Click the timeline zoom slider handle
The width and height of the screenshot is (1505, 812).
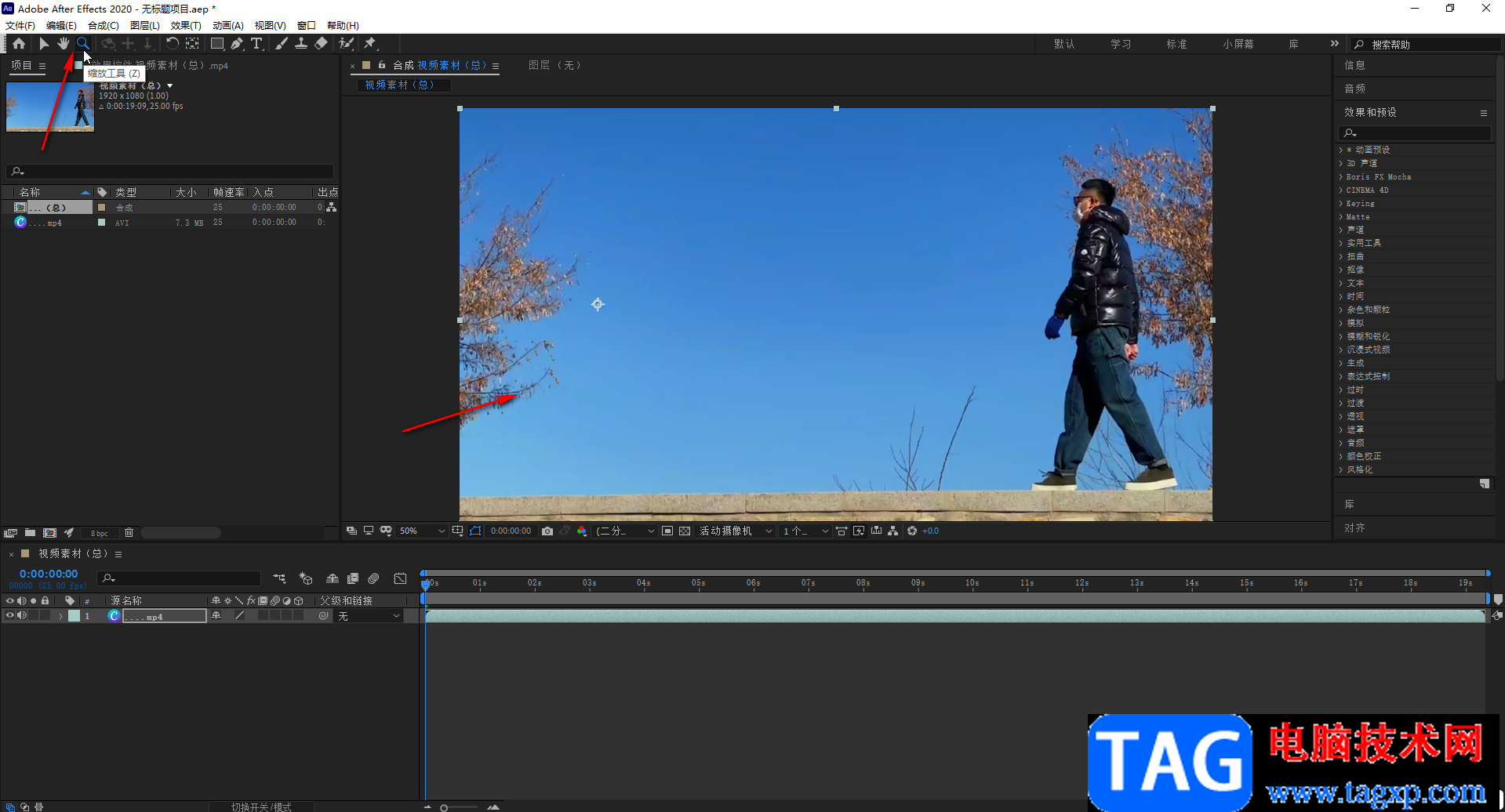(444, 807)
